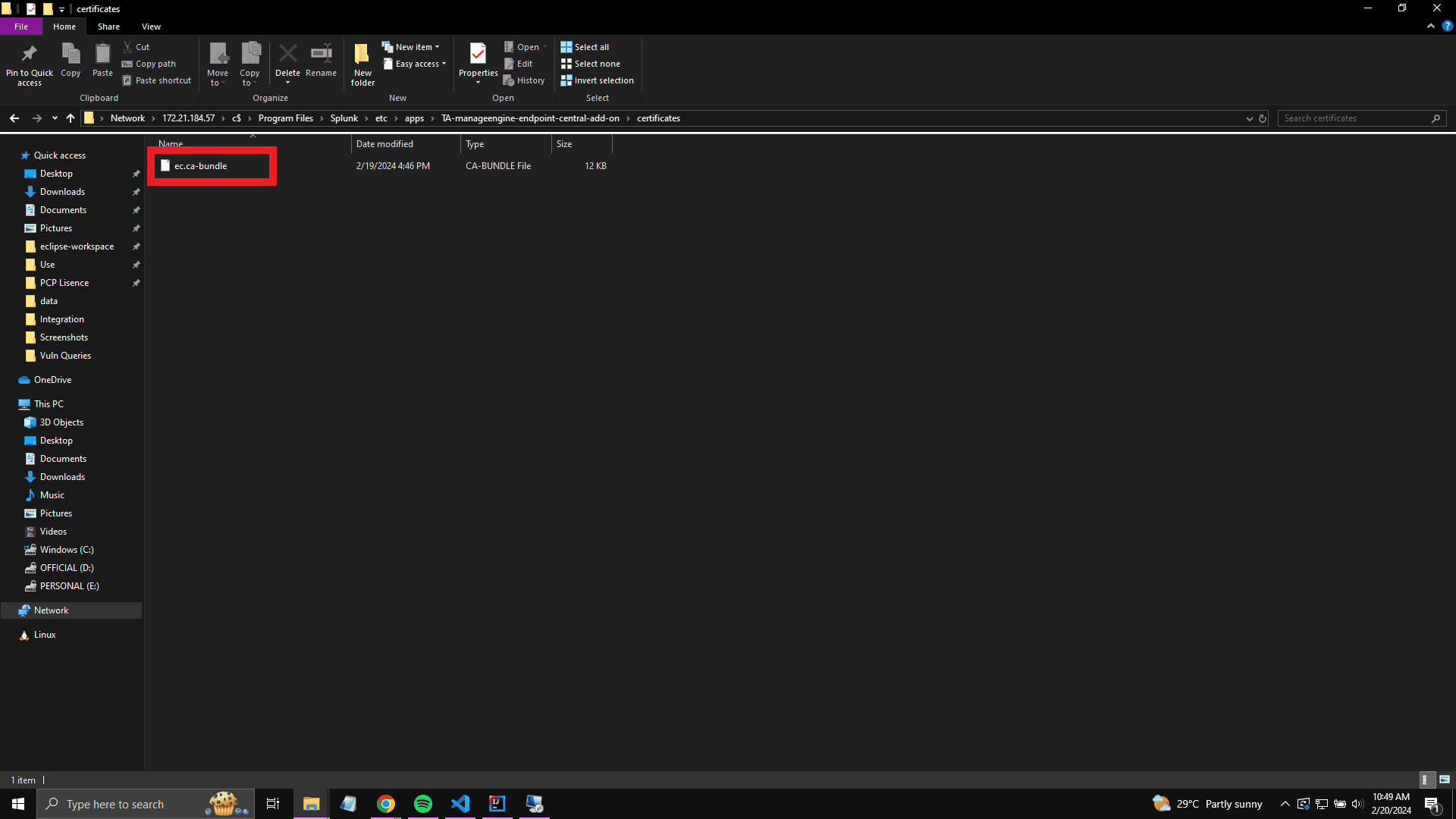Screen dimensions: 1456x819
Task: Click Invert selection in Select group
Action: pyautogui.click(x=603, y=80)
